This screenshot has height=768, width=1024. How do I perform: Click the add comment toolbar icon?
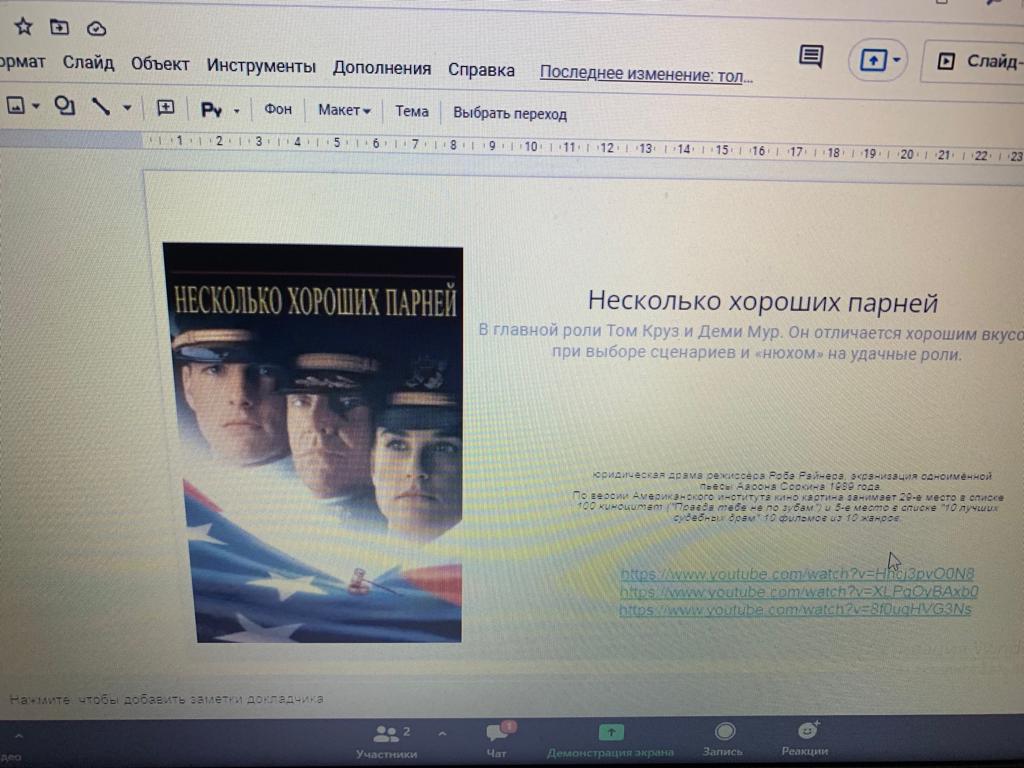coord(165,108)
